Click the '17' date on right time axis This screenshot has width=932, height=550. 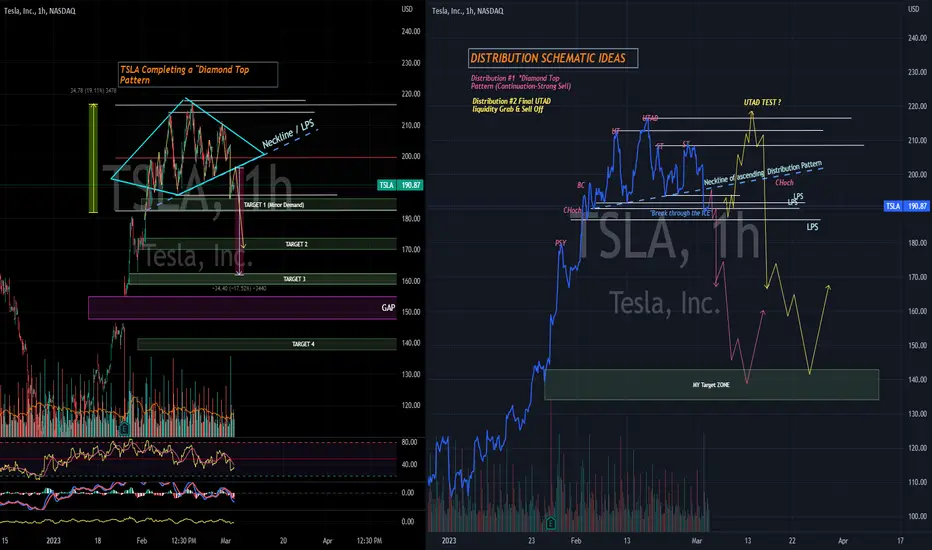click(x=900, y=540)
